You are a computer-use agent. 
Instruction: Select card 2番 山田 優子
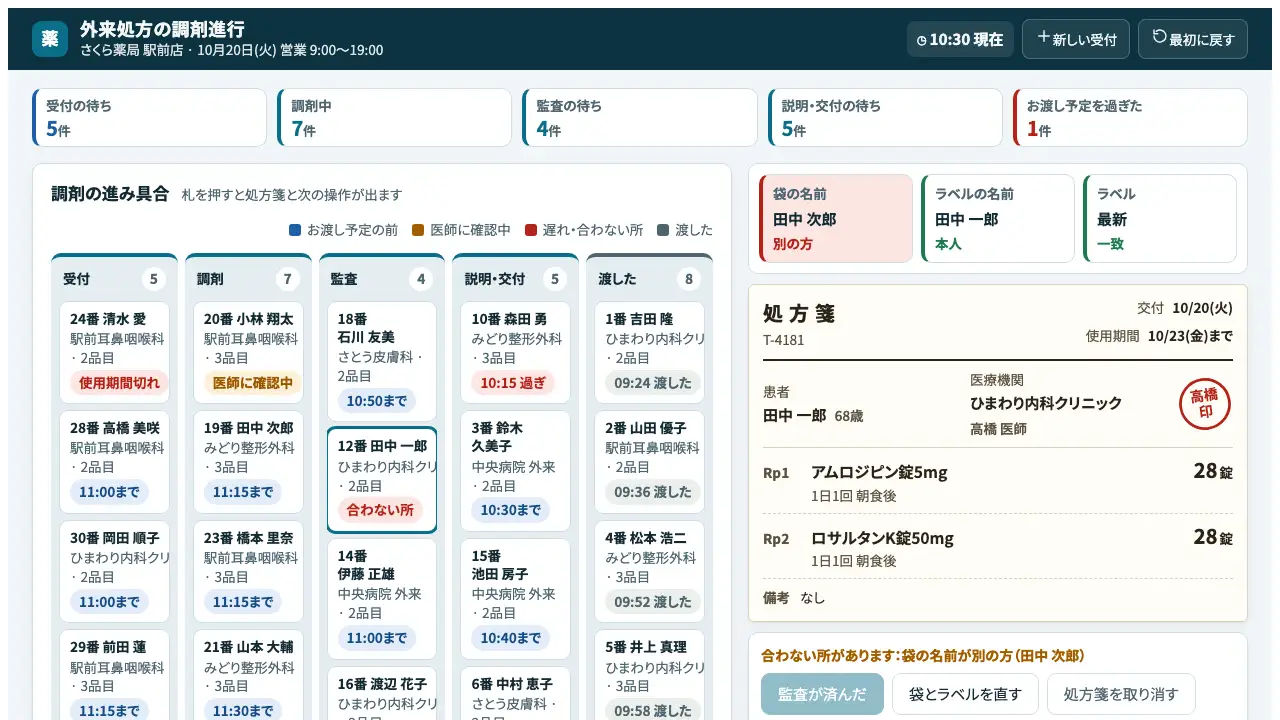pyautogui.click(x=649, y=461)
